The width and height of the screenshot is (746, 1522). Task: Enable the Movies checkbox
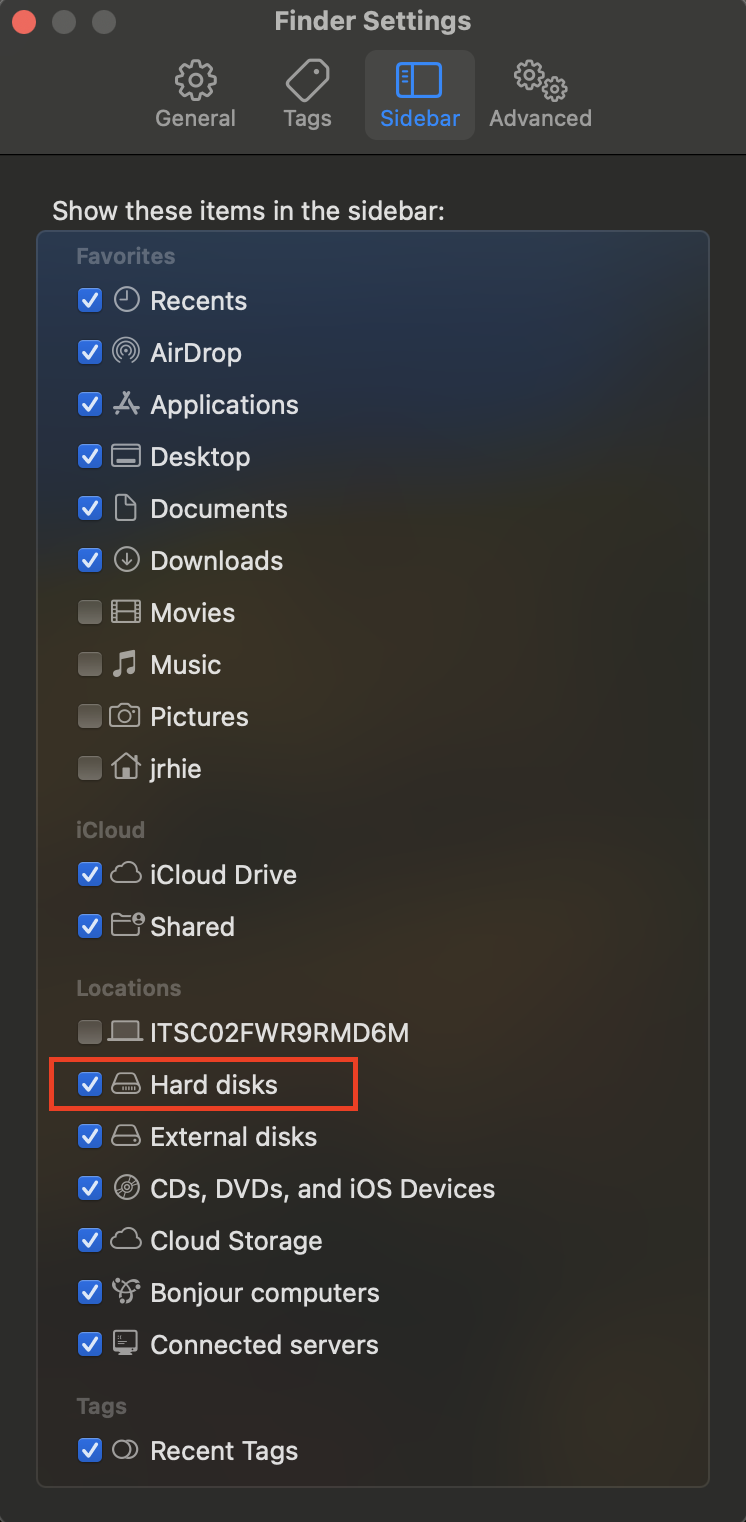click(x=90, y=612)
